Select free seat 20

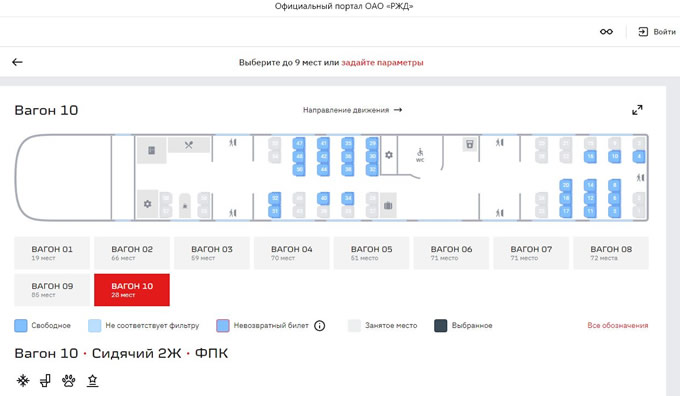[566, 185]
